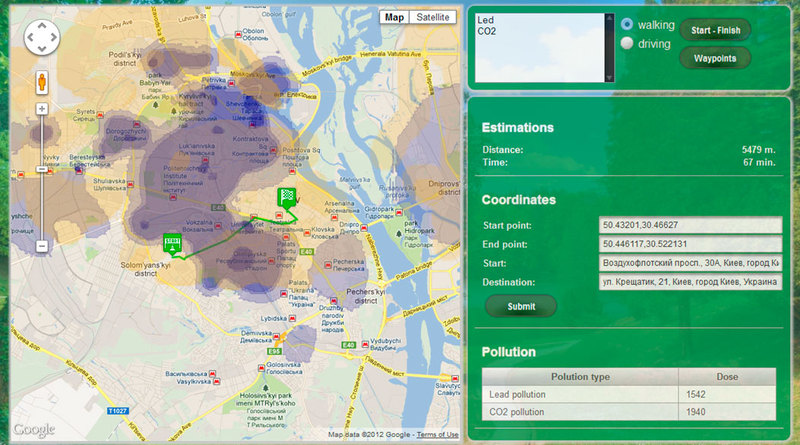Click the Kontraktova Square metro icon

tap(273, 150)
